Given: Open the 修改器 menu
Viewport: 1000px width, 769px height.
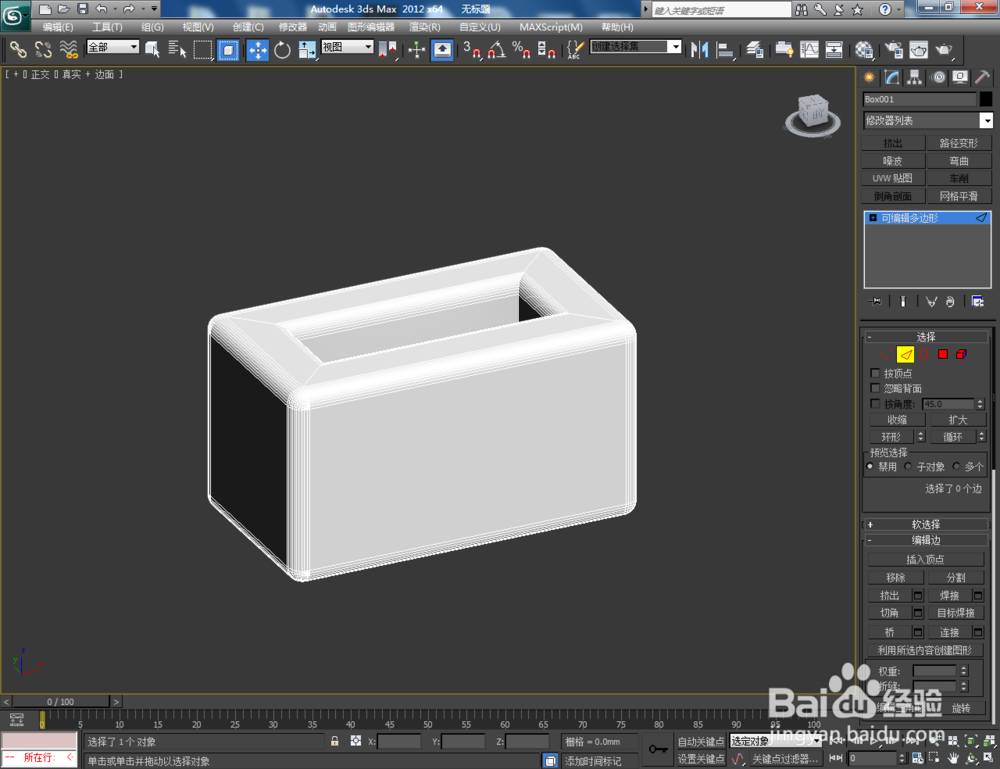Looking at the screenshot, I should coord(293,27).
